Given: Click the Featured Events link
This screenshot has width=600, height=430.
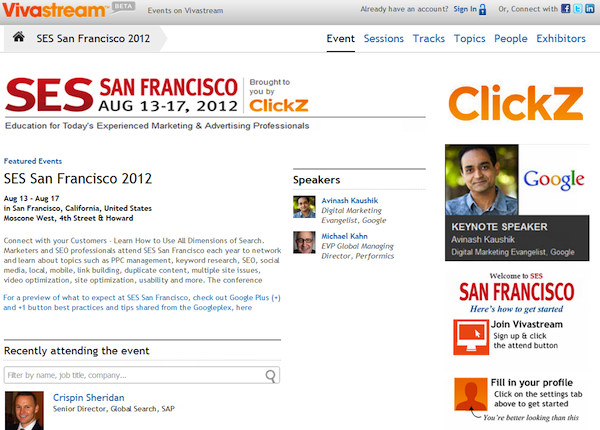Looking at the screenshot, I should click(x=33, y=161).
